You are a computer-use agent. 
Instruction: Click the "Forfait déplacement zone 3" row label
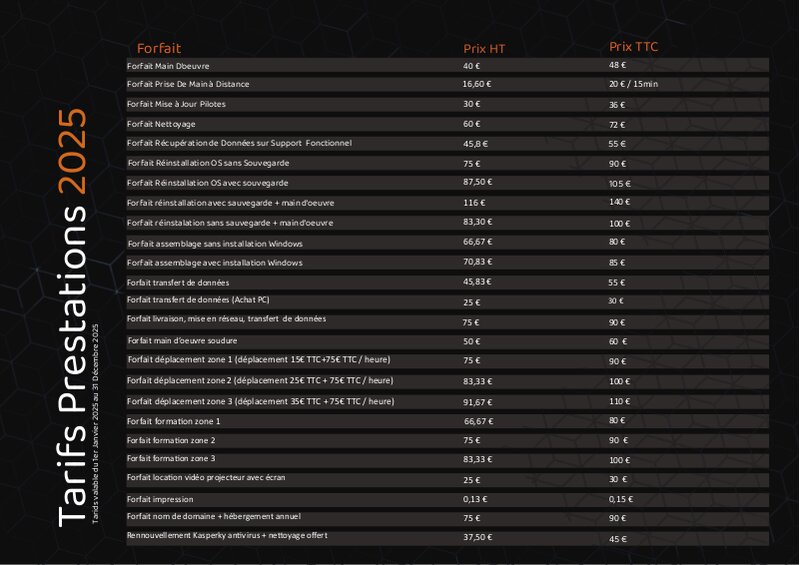(260, 401)
